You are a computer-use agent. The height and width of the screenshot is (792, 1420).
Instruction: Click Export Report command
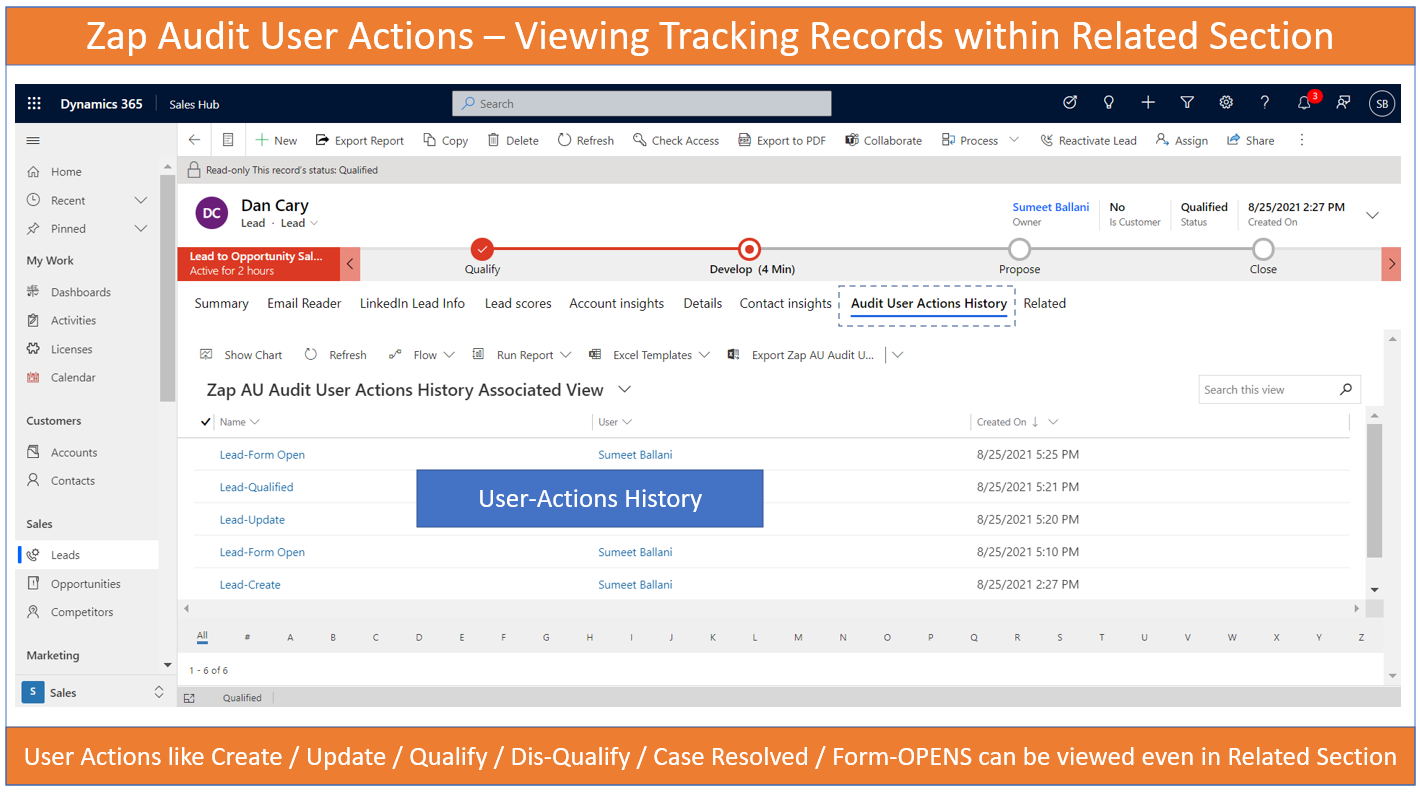(x=360, y=140)
